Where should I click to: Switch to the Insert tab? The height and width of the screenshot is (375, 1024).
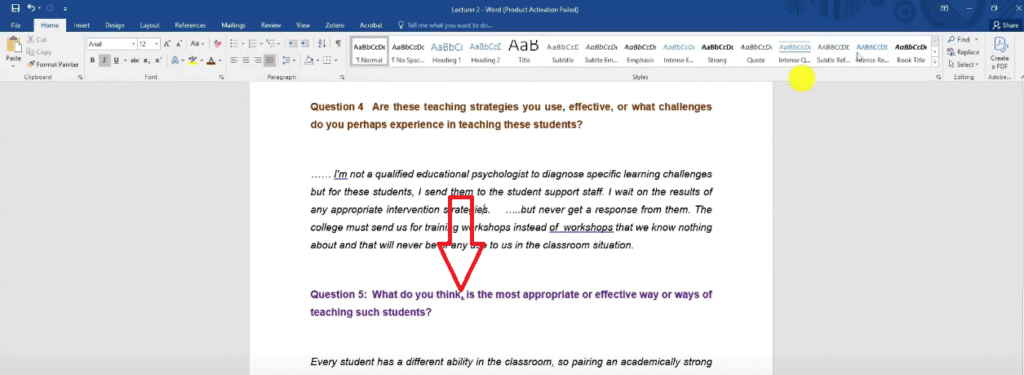82,25
